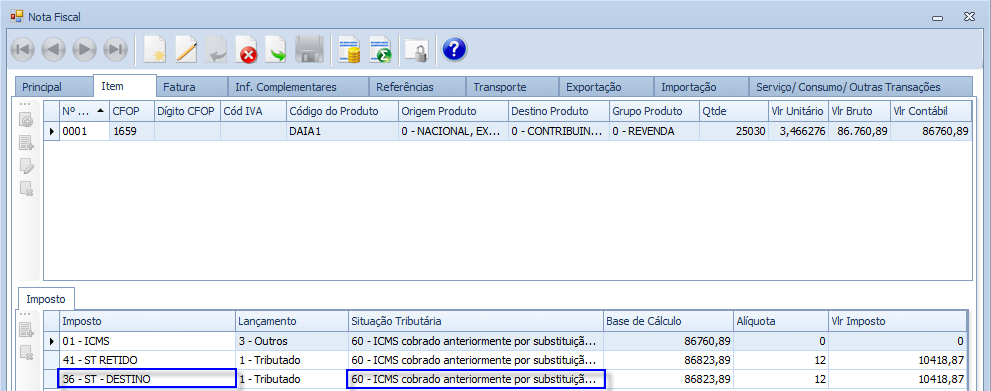The width and height of the screenshot is (991, 391).
Task: Click the table with gold coins icon
Action: [x=350, y=49]
